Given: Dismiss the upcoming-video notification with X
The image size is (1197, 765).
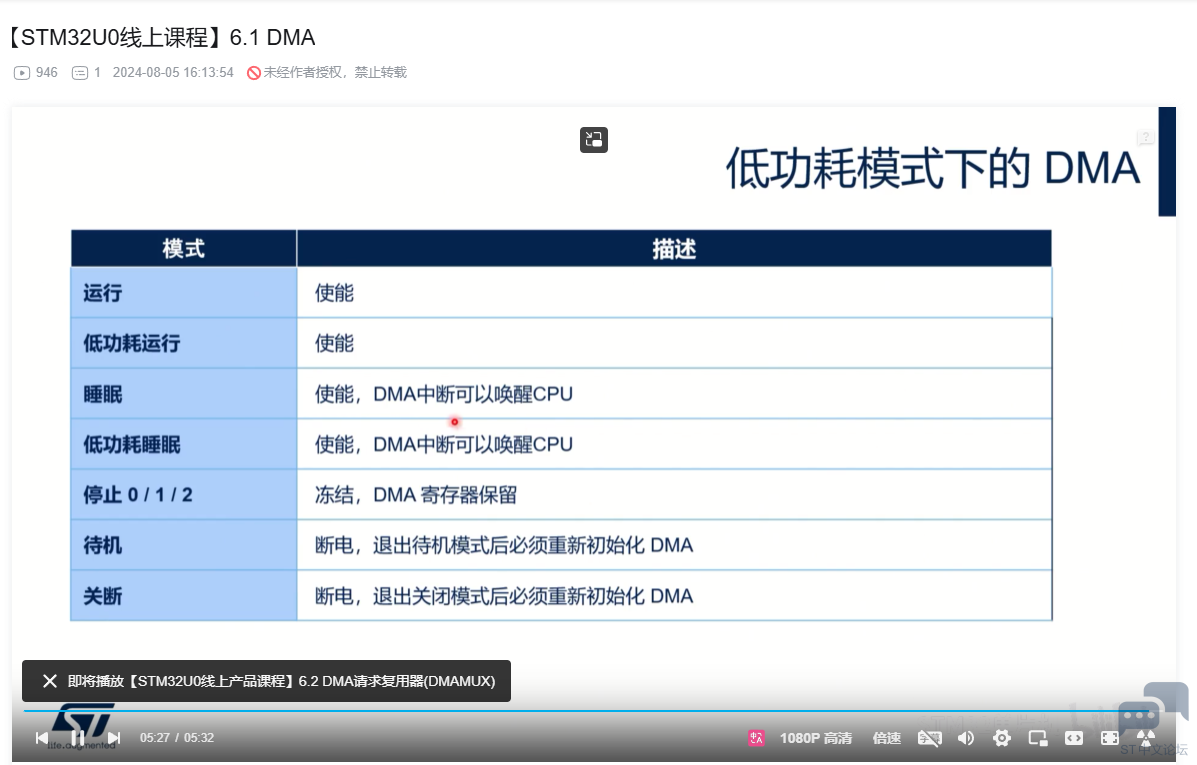Looking at the screenshot, I should pos(50,681).
